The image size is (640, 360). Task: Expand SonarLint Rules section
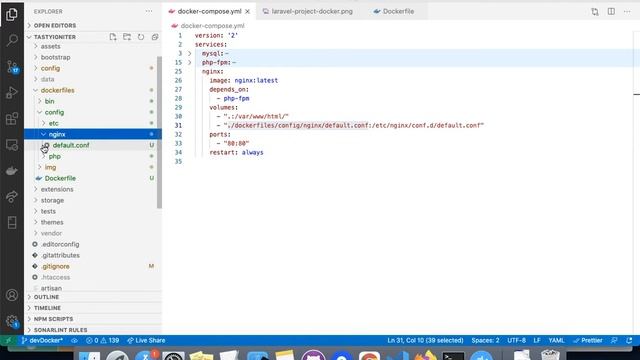93,330
